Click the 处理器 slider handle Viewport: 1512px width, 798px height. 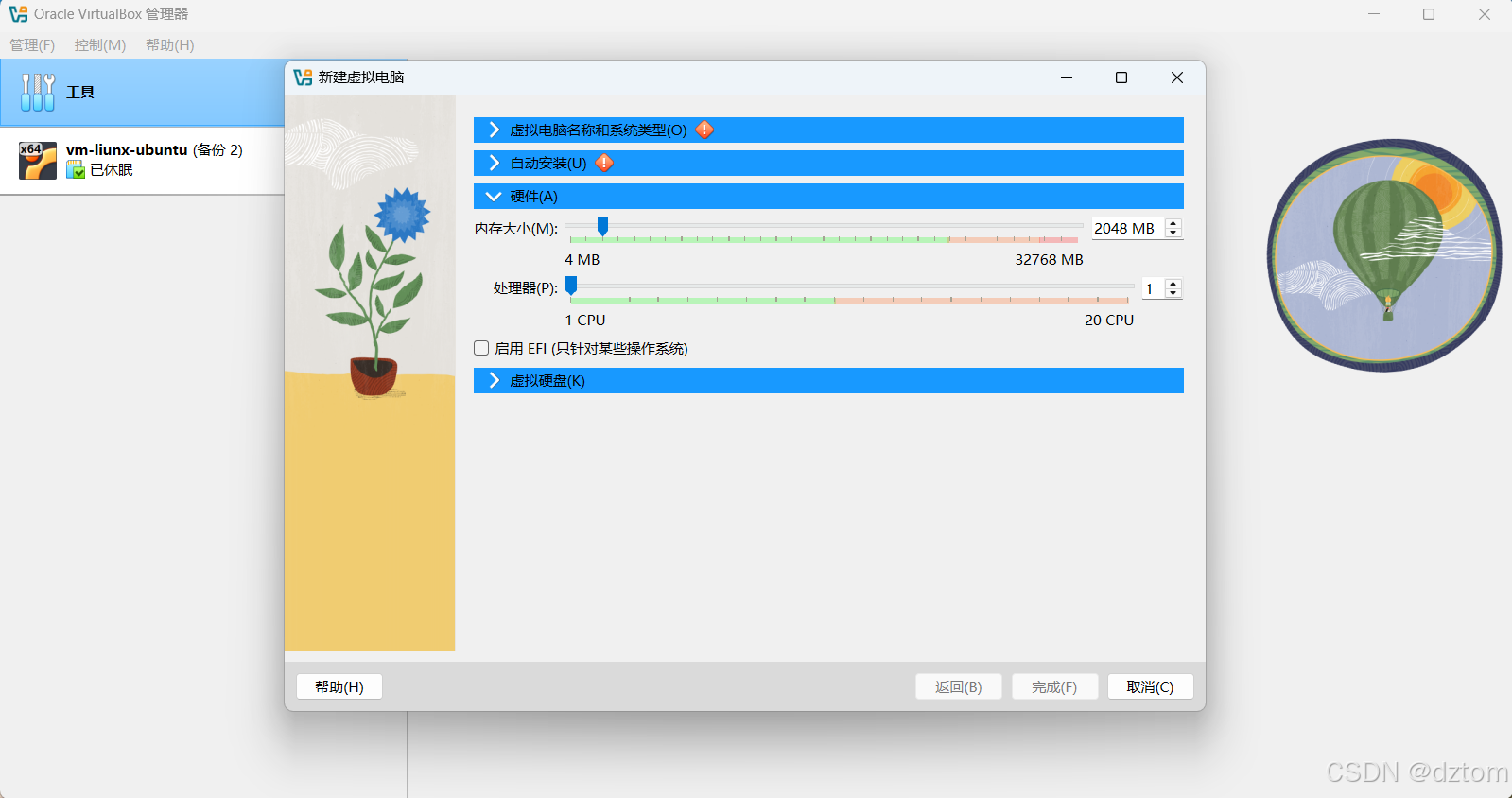(571, 286)
